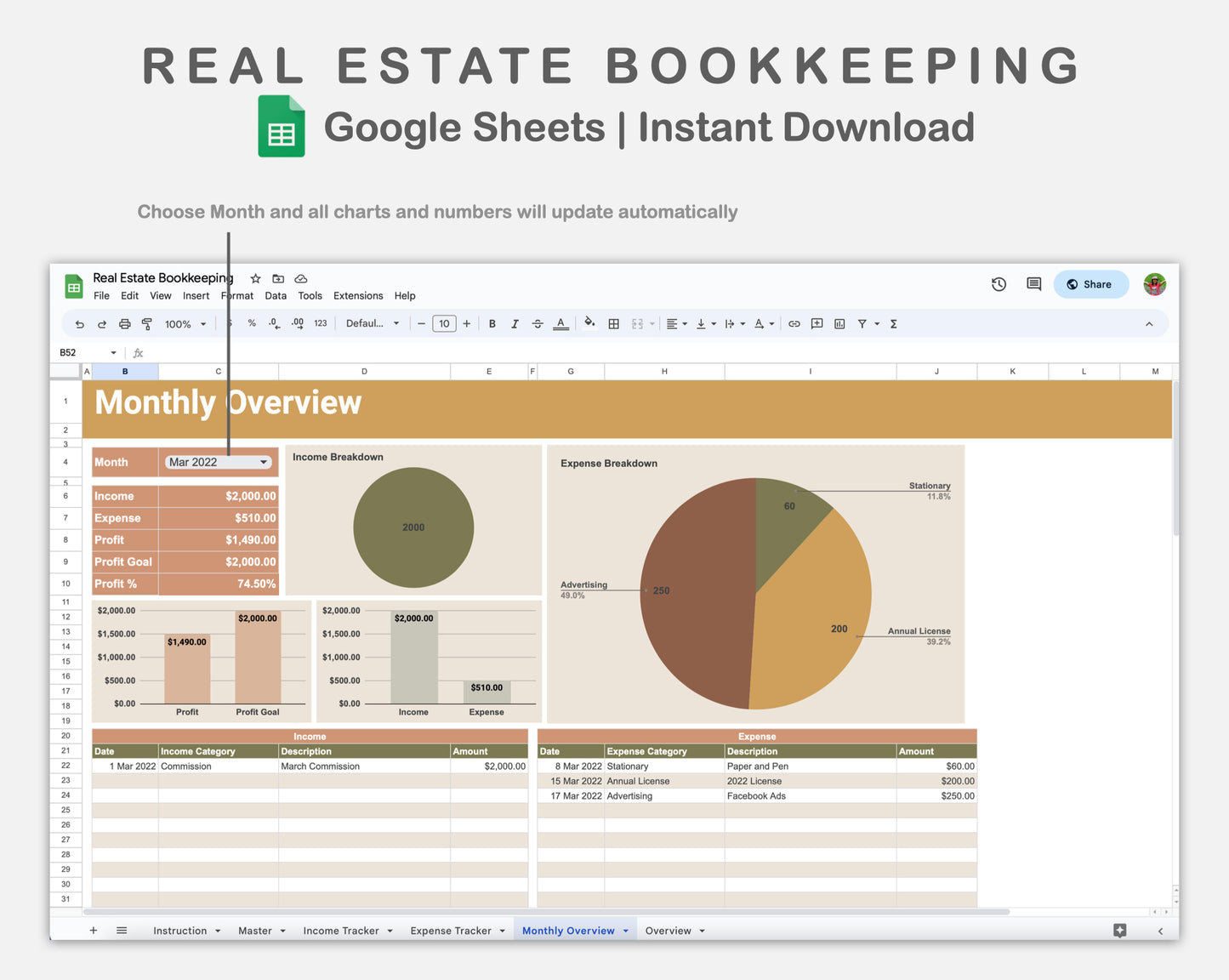Screen dimensions: 1229x980
Task: Switch to the Expense Tracker tab
Action: click(x=450, y=930)
